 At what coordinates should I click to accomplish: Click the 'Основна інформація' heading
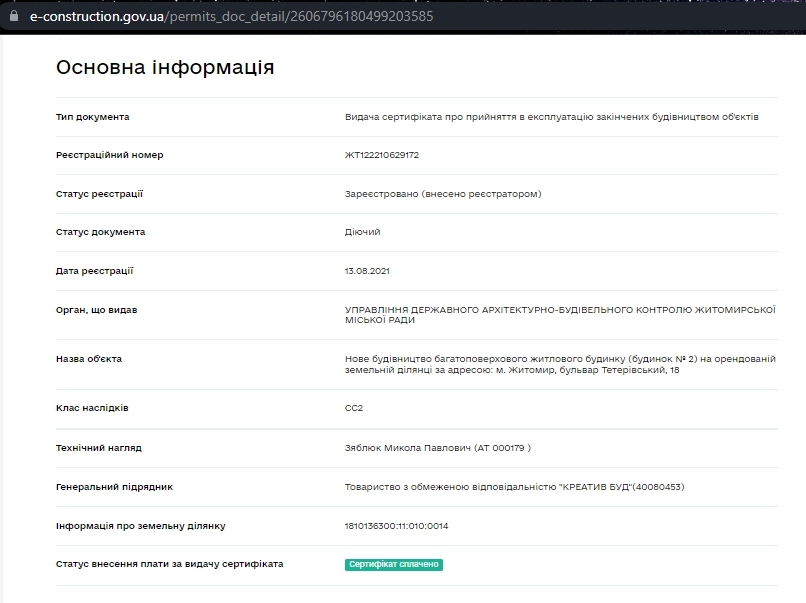[x=165, y=67]
